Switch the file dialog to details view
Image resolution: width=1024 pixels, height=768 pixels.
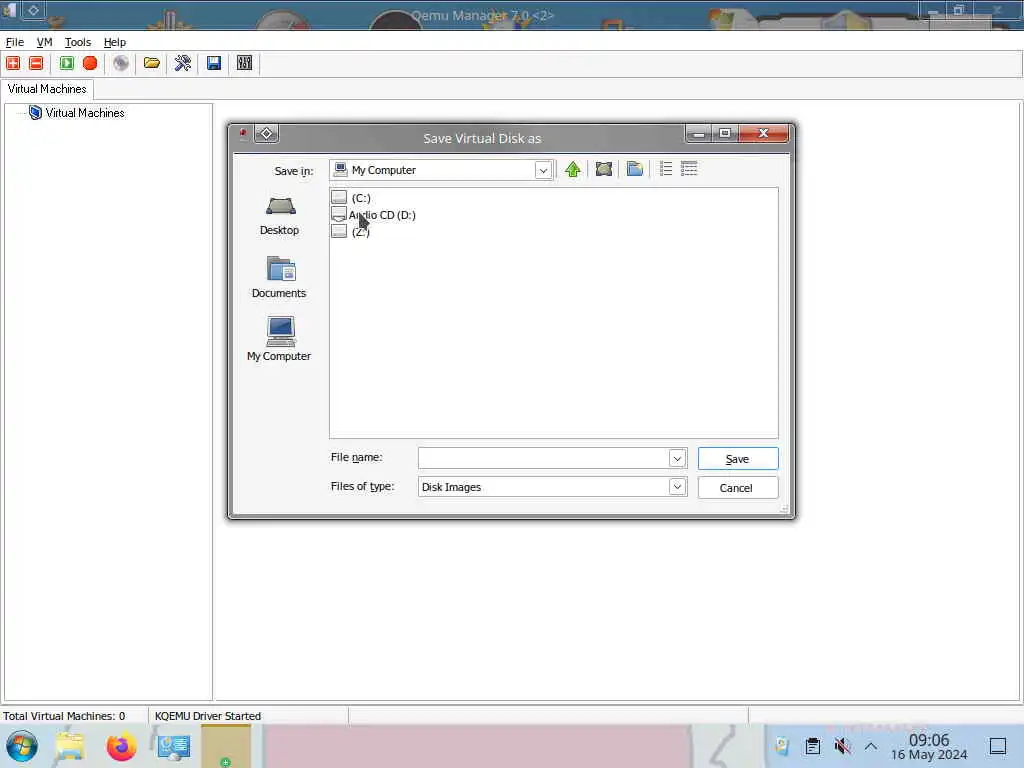click(x=689, y=169)
